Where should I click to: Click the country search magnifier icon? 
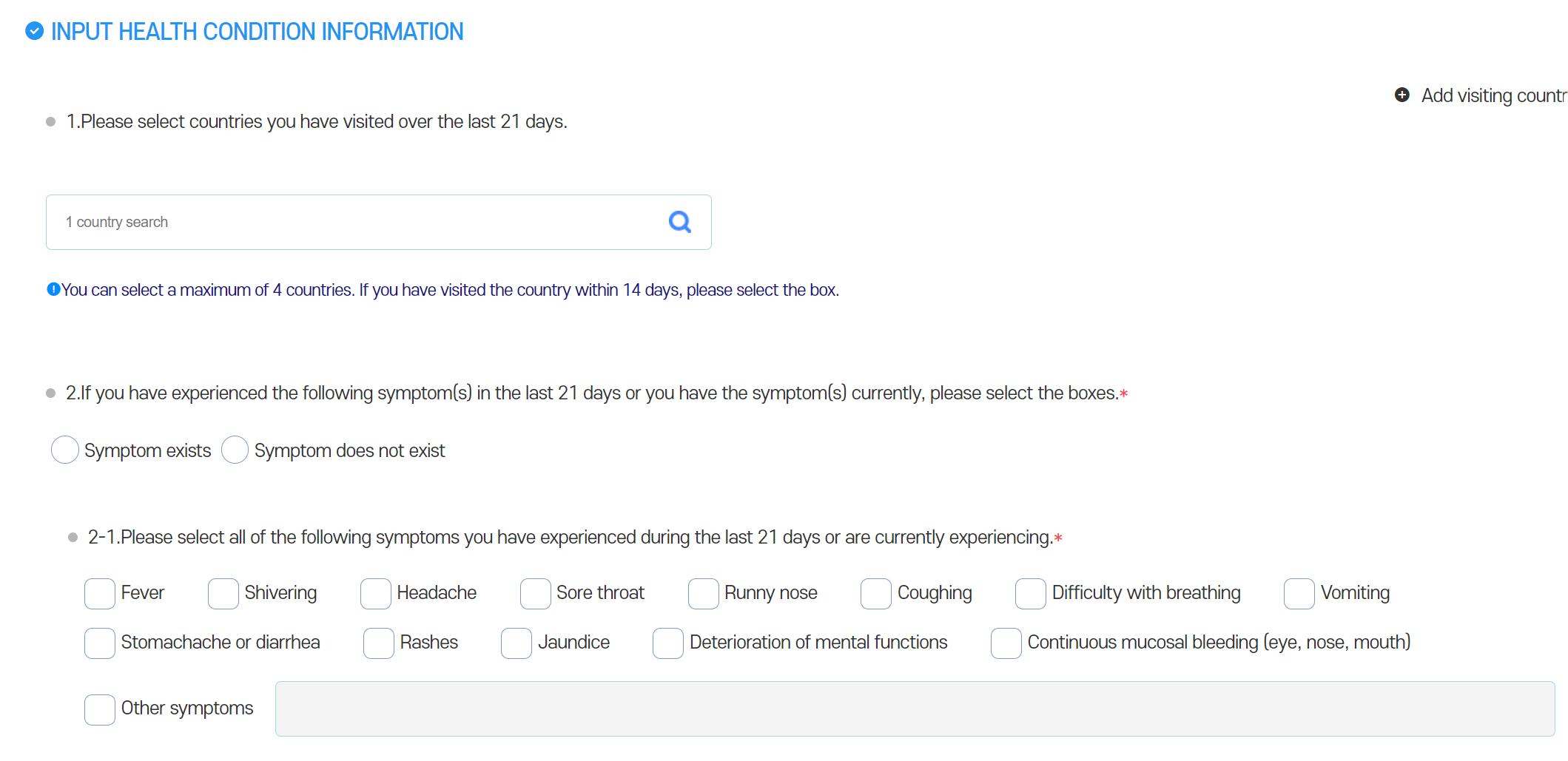pyautogui.click(x=679, y=222)
